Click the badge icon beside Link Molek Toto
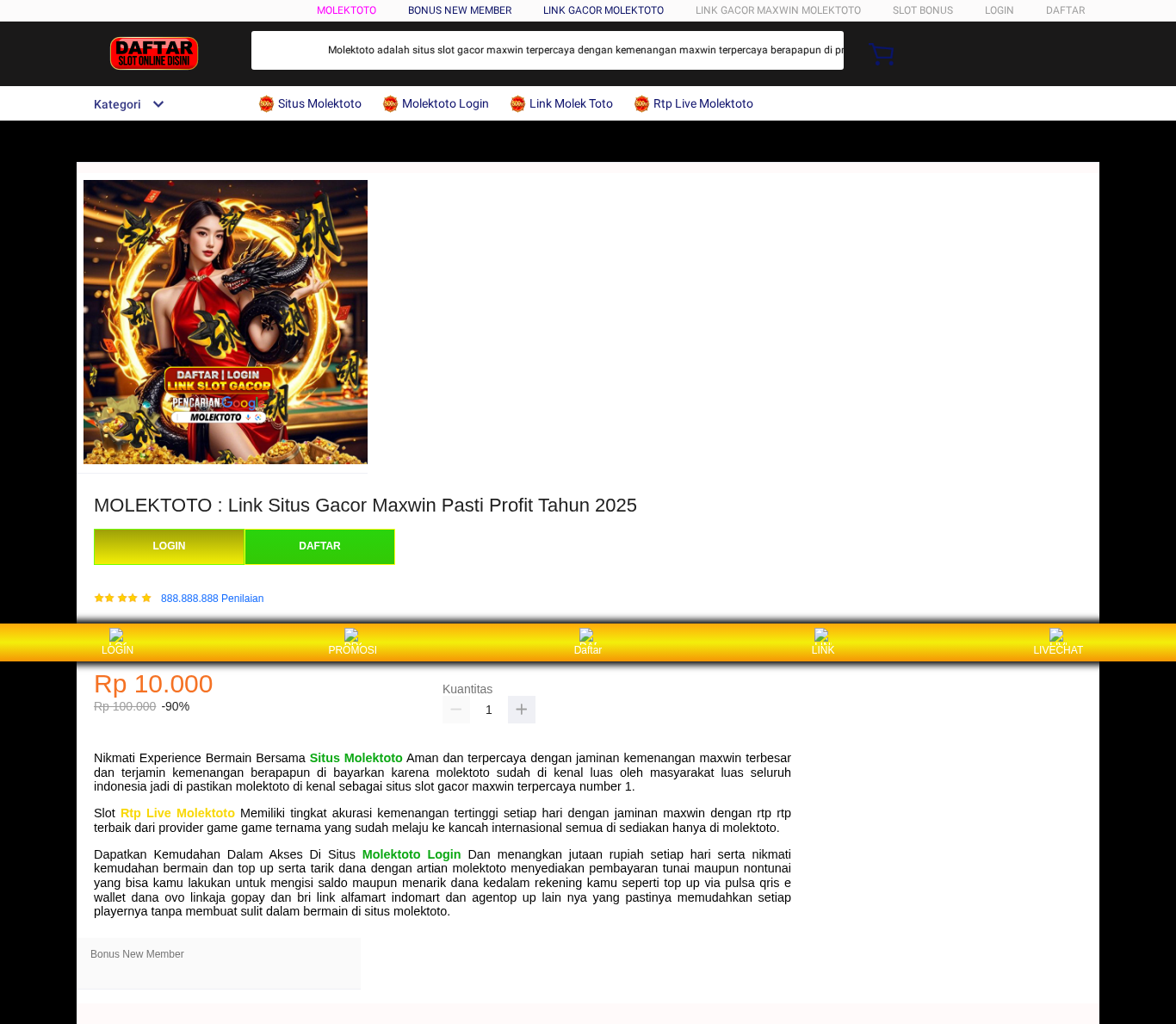This screenshot has height=1024, width=1176. click(x=517, y=104)
